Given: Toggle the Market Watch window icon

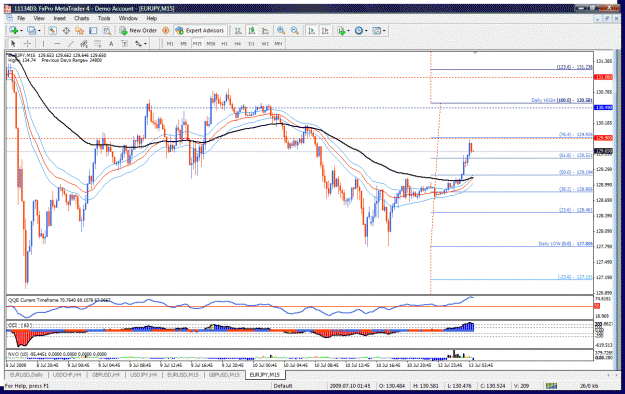Looking at the screenshot, I should click(52, 30).
